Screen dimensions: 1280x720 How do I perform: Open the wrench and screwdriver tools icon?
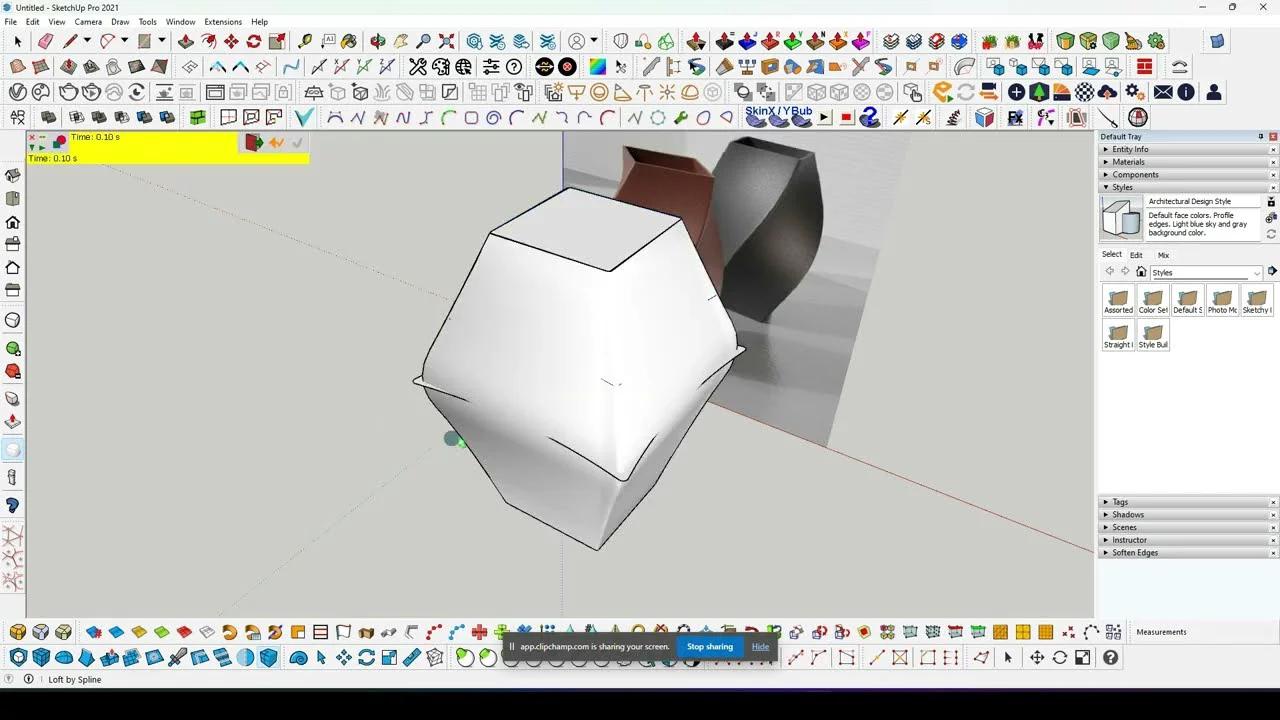418,67
